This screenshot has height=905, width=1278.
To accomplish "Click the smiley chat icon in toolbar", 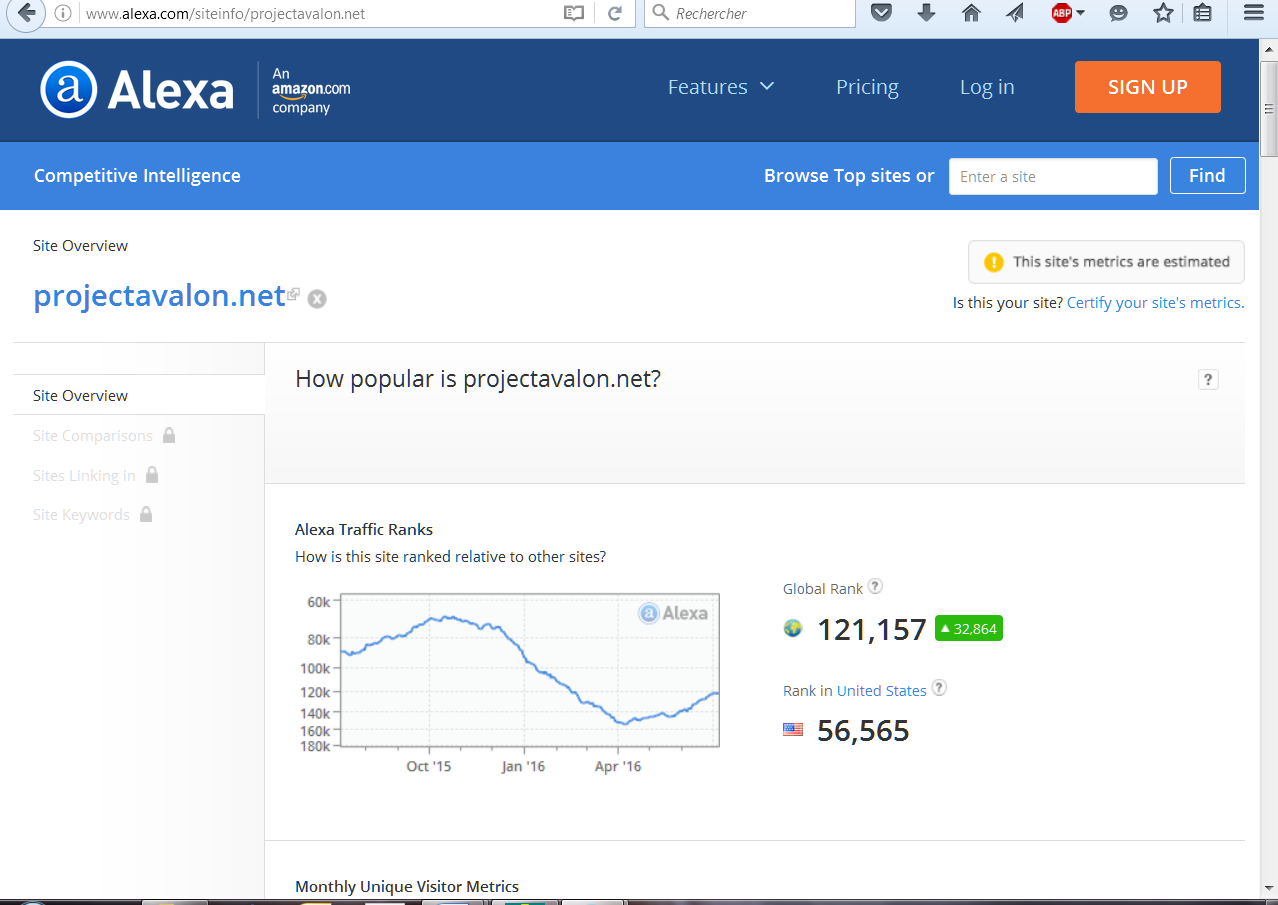I will (1119, 13).
